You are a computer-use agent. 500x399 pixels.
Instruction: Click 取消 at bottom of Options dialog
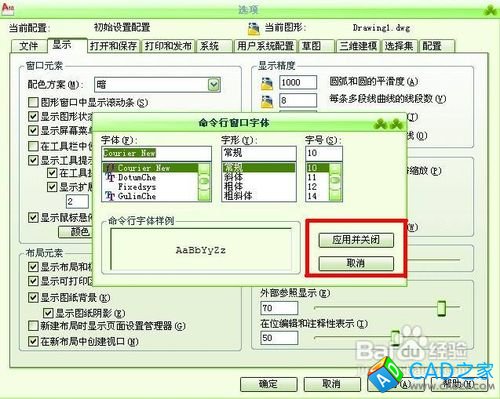click(x=332, y=384)
